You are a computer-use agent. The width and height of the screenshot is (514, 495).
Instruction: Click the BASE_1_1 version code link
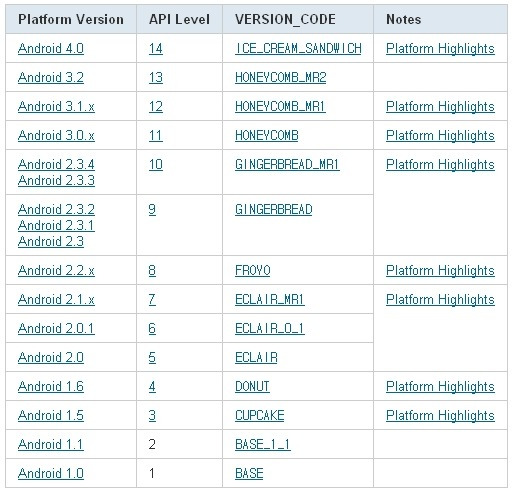(263, 444)
